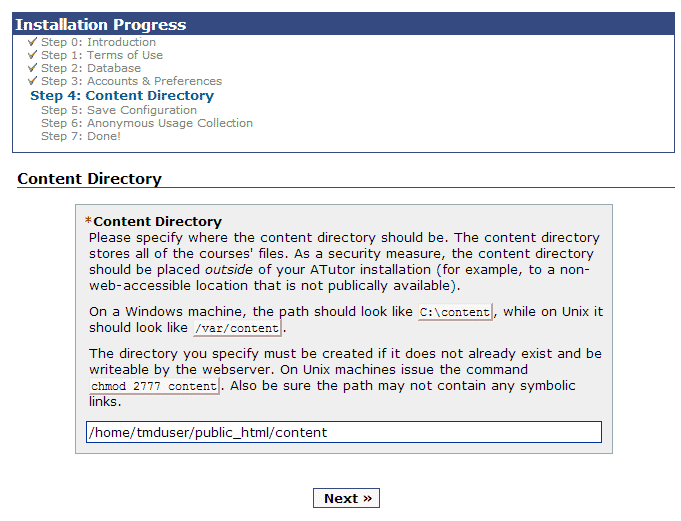Click the C:\content example path

[455, 312]
